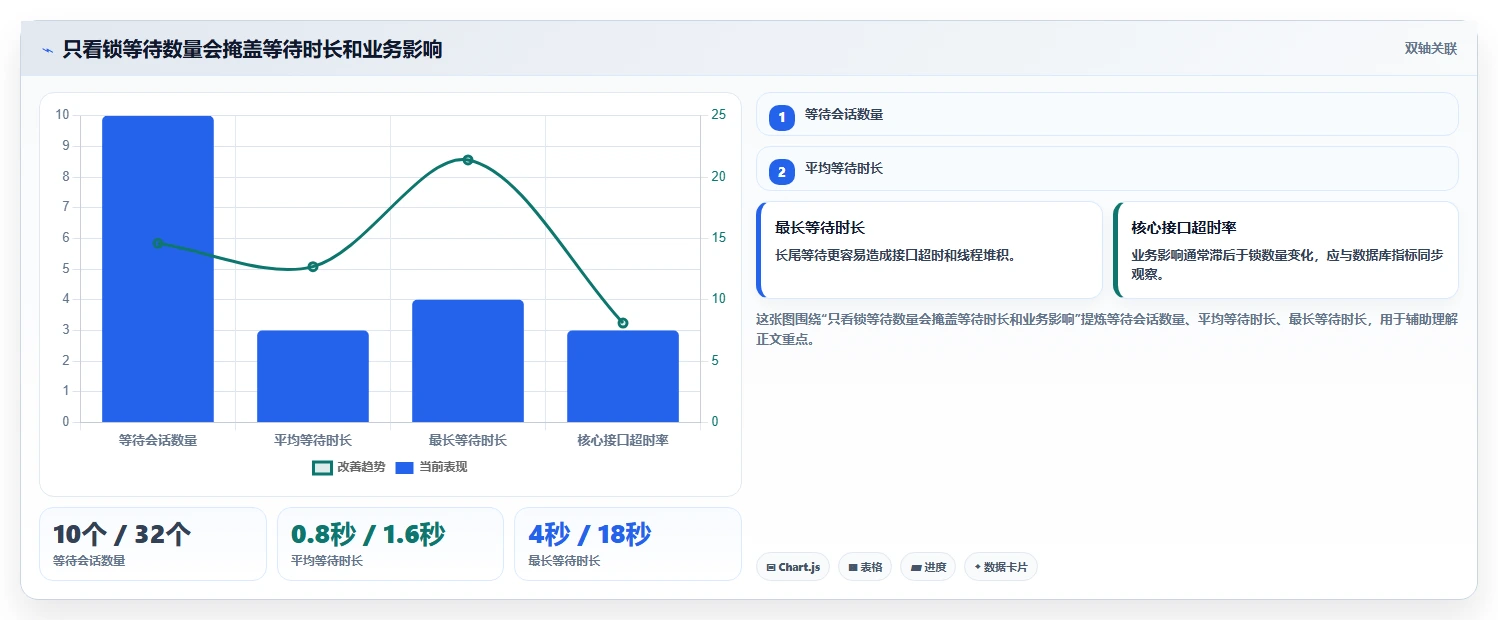Click the 10个 / 32个 stat value
The width and height of the screenshot is (1498, 620).
tap(122, 535)
